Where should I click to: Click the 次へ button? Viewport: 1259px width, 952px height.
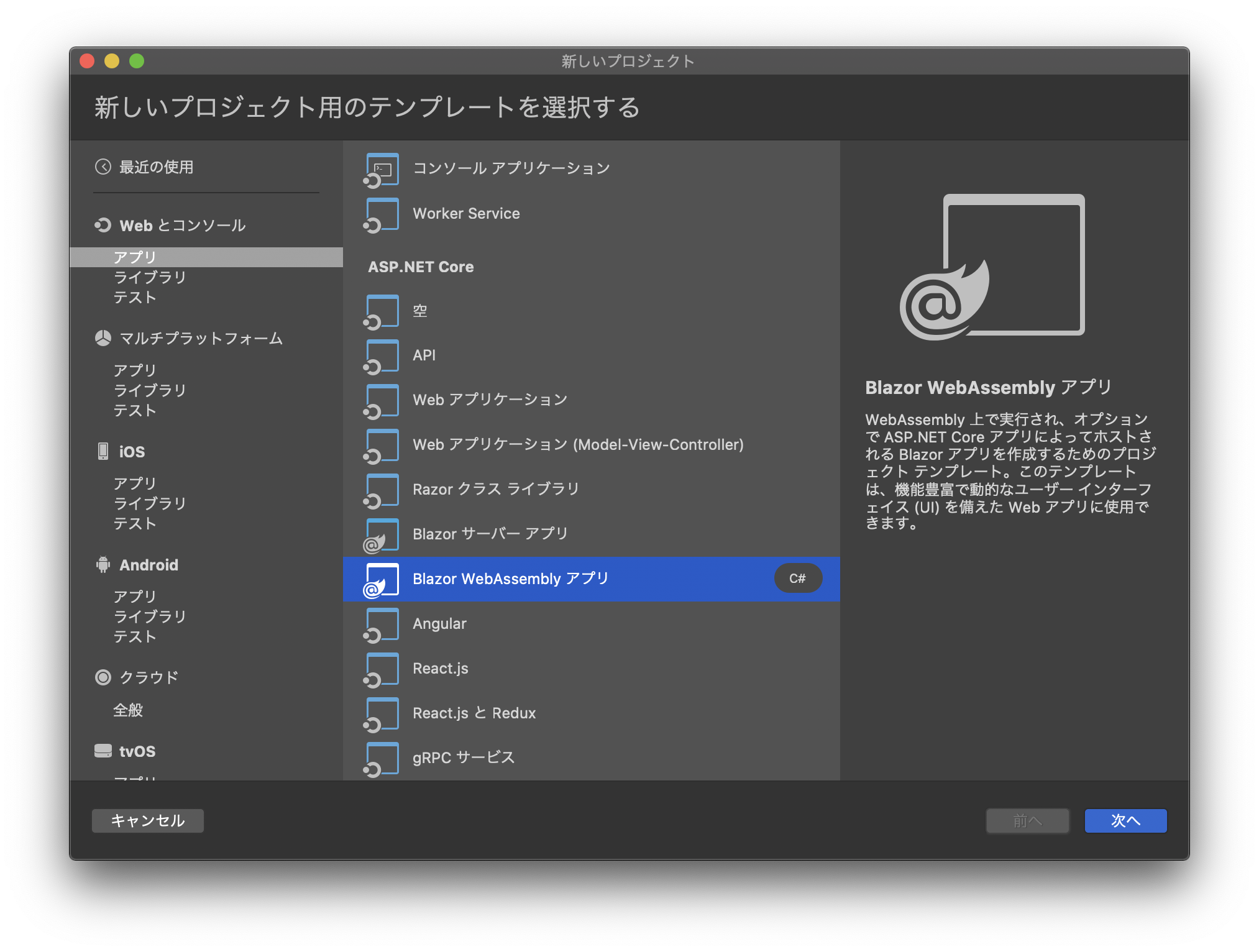click(1125, 820)
